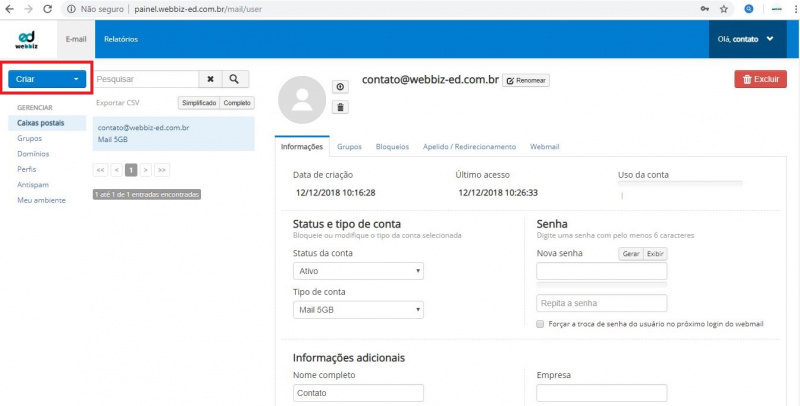Bookmark this page with the star icon

[x=723, y=8]
